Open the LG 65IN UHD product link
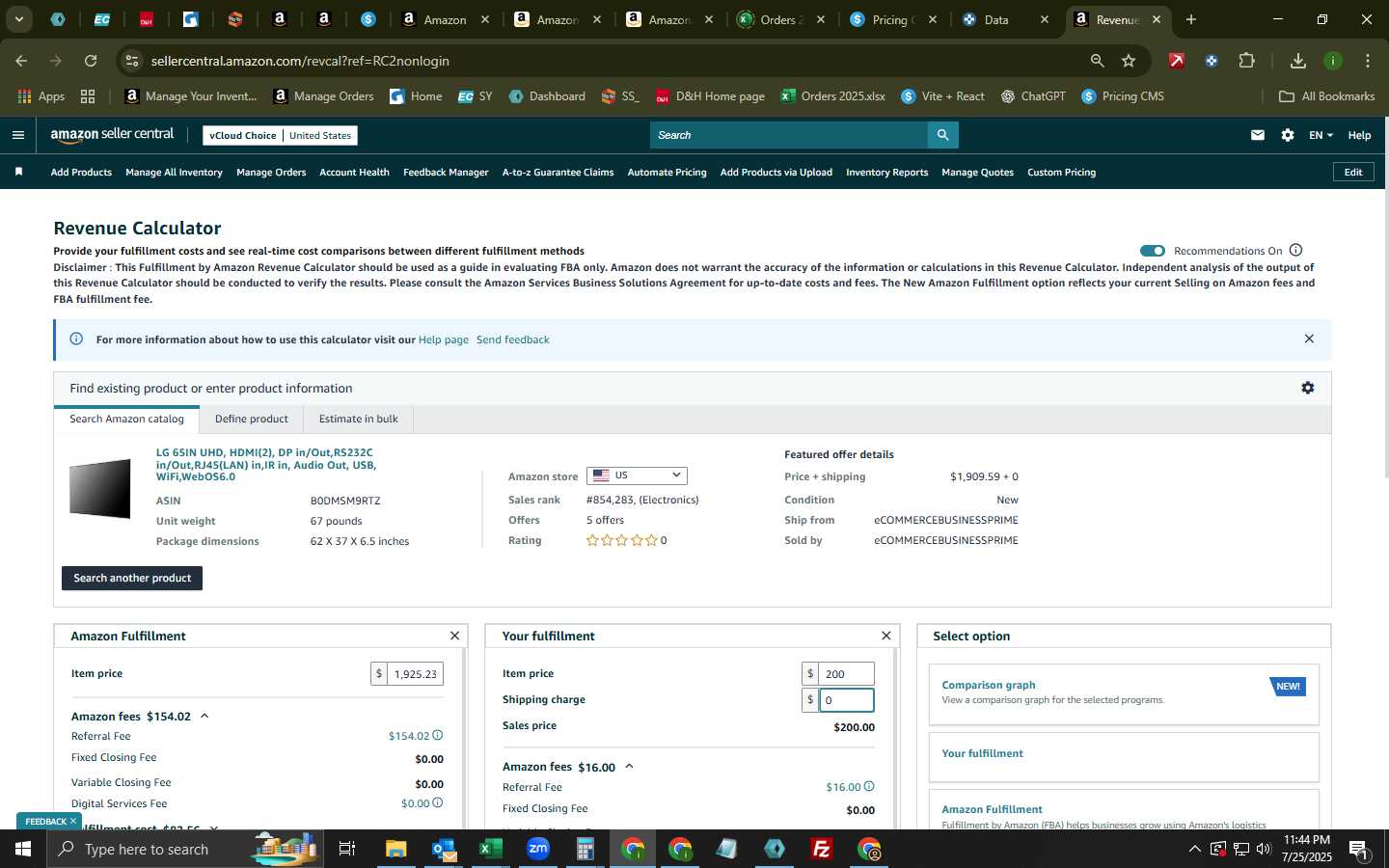The image size is (1389, 868). point(265,464)
